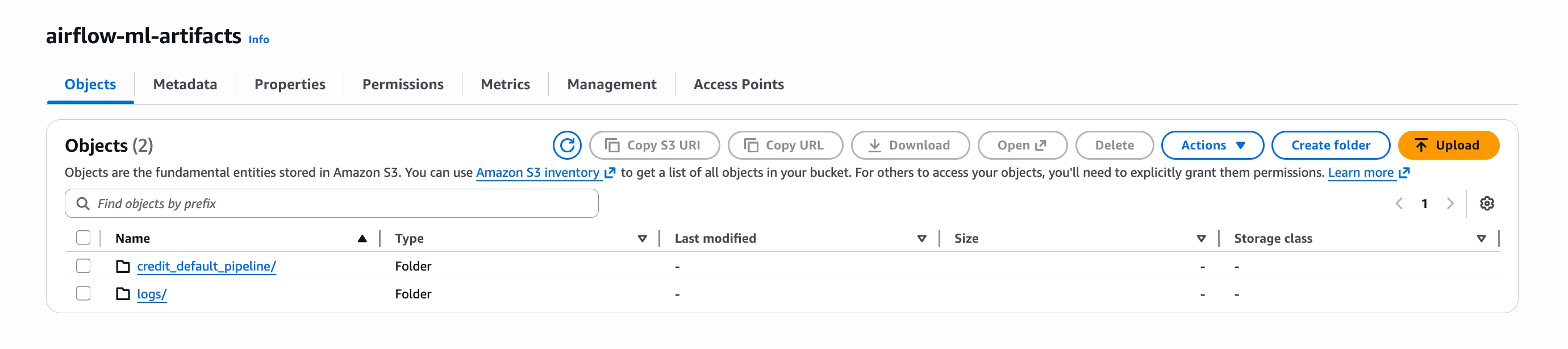Sort by Type column arrow

(641, 238)
